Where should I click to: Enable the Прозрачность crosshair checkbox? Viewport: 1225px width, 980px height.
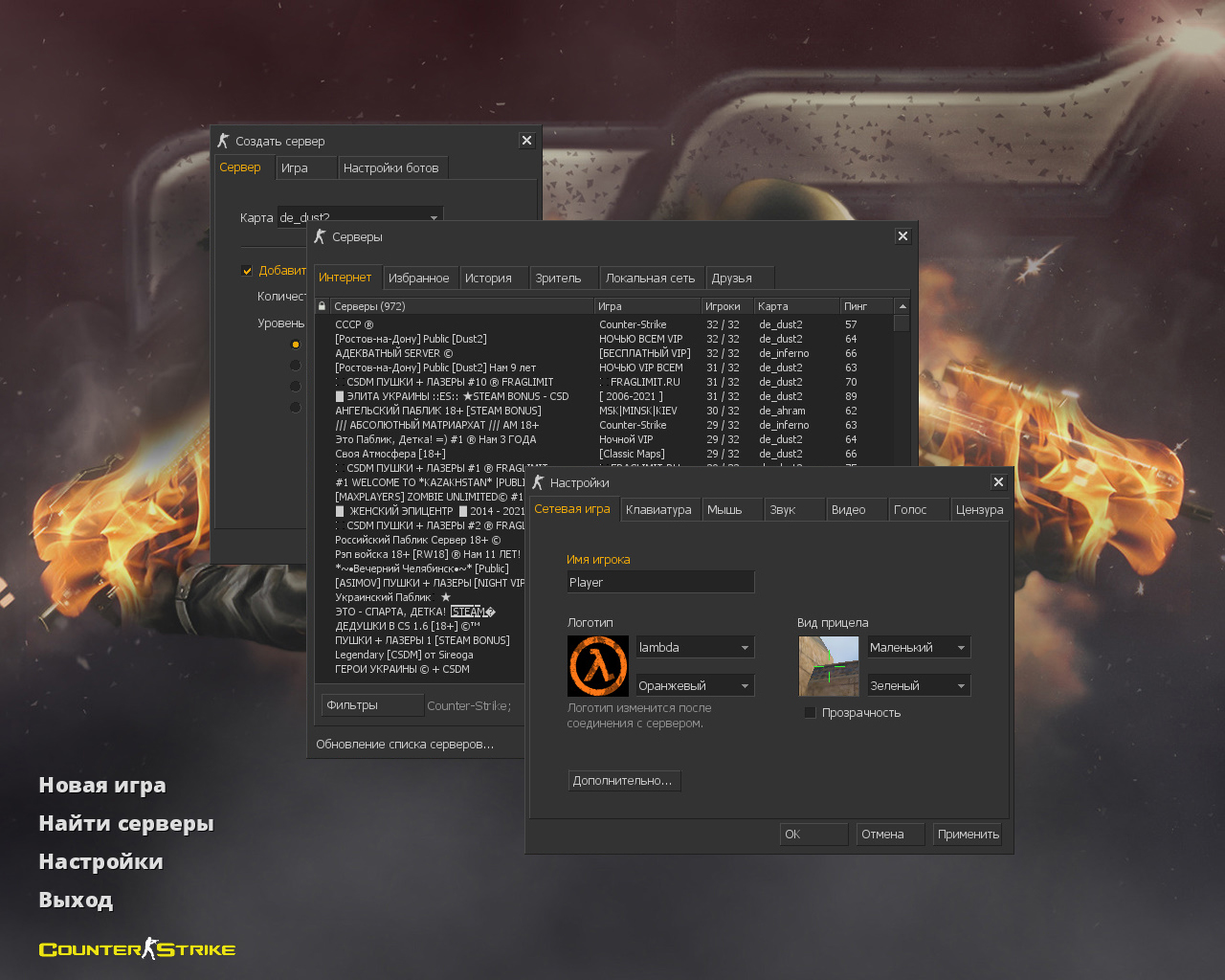pyautogui.click(x=810, y=713)
